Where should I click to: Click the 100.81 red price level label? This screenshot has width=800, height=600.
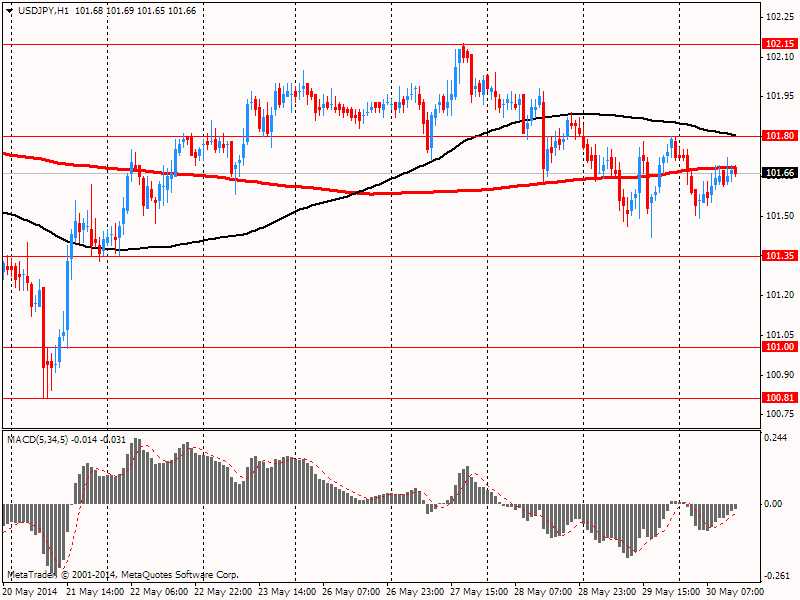(780, 397)
